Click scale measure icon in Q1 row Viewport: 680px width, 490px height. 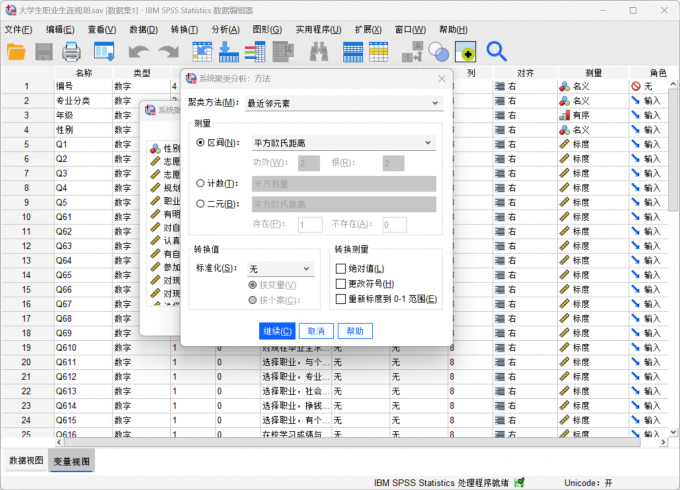(564, 144)
